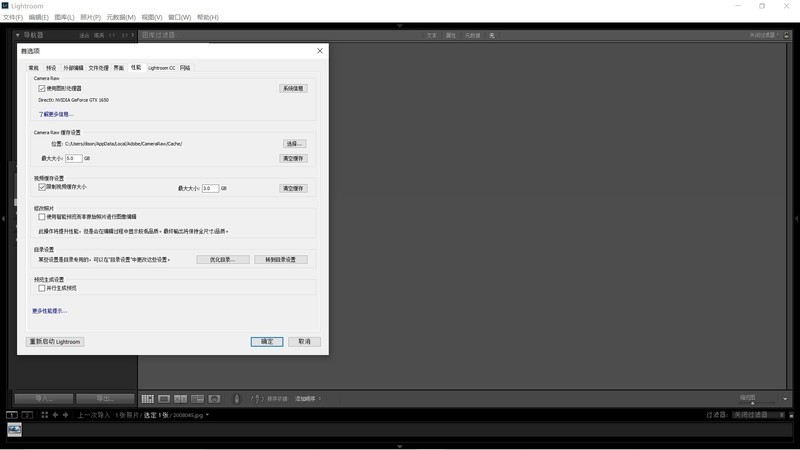Switch to the 预设 preferences tab
Screen dimensions: 800x450
tap(51, 68)
